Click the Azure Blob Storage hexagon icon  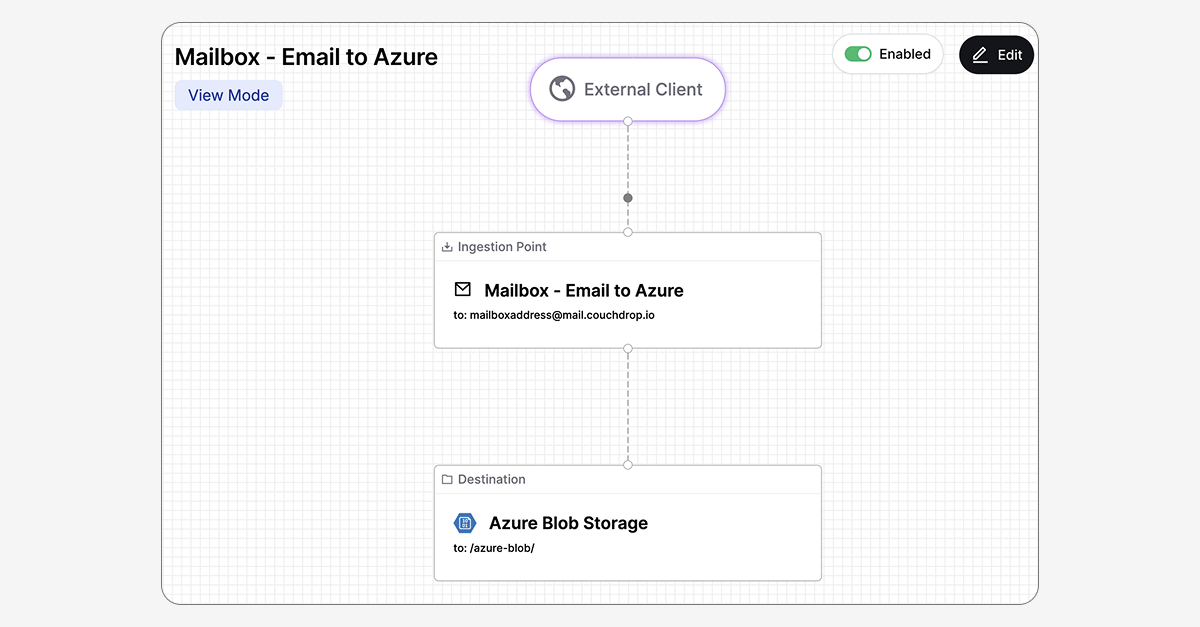pos(465,522)
